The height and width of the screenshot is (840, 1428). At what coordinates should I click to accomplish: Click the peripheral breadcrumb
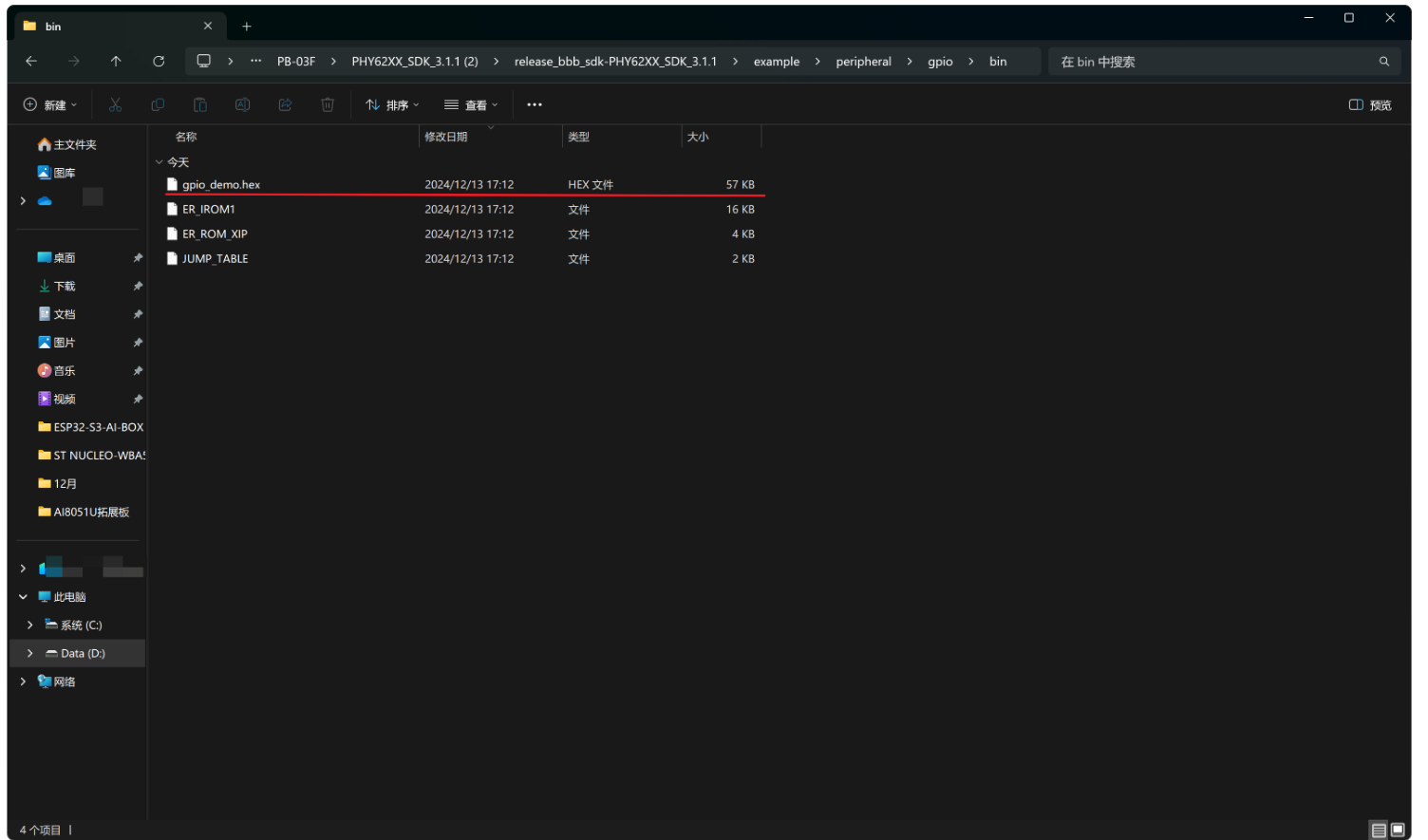[x=863, y=61]
